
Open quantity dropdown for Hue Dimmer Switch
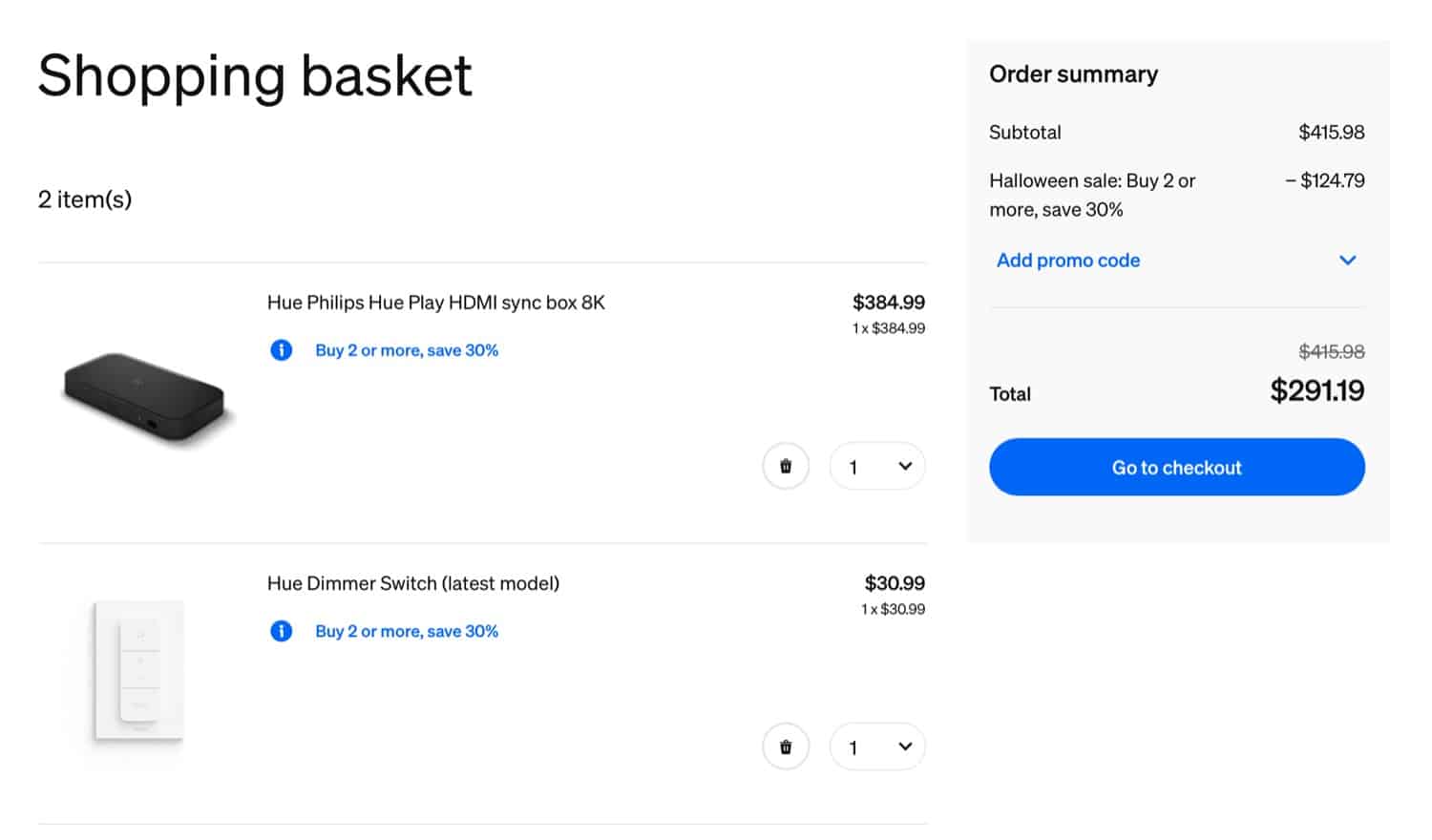click(877, 747)
